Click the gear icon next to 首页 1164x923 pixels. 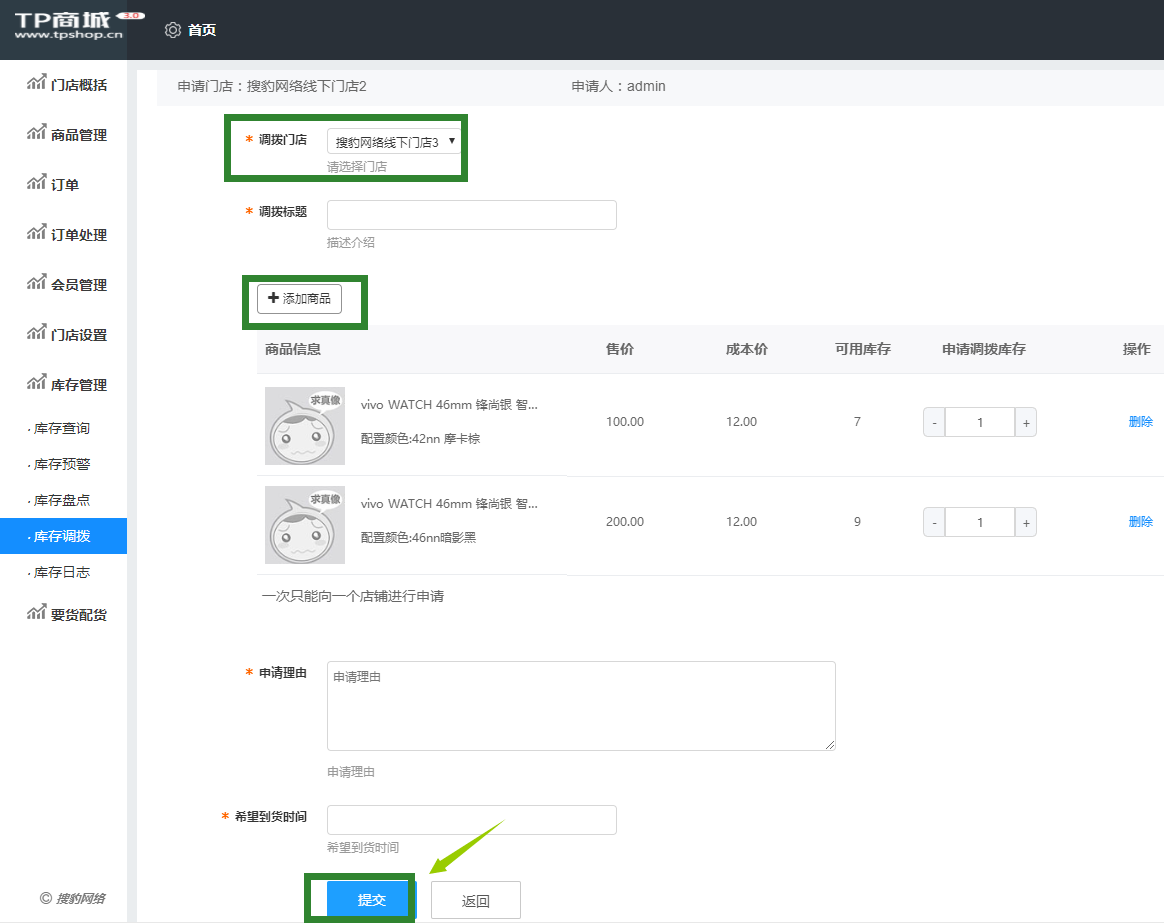click(x=173, y=30)
